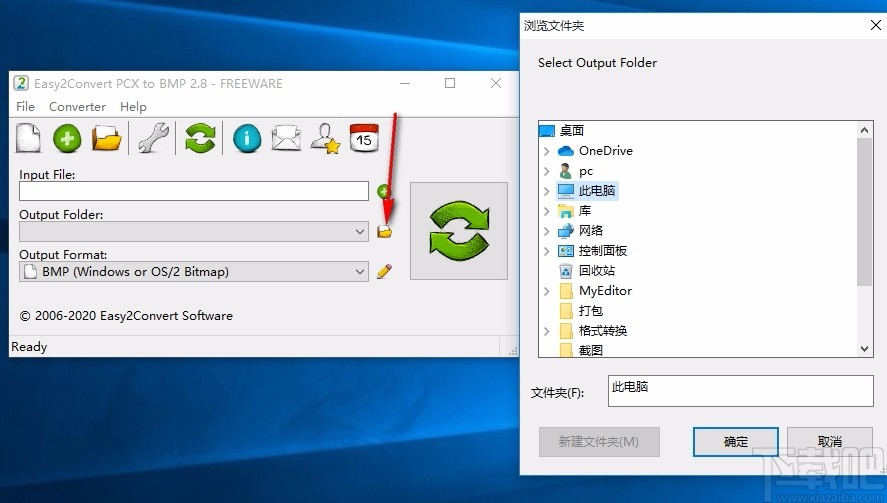The image size is (887, 503).
Task: Click the Easy2Convert title bar app icon
Action: [21, 83]
